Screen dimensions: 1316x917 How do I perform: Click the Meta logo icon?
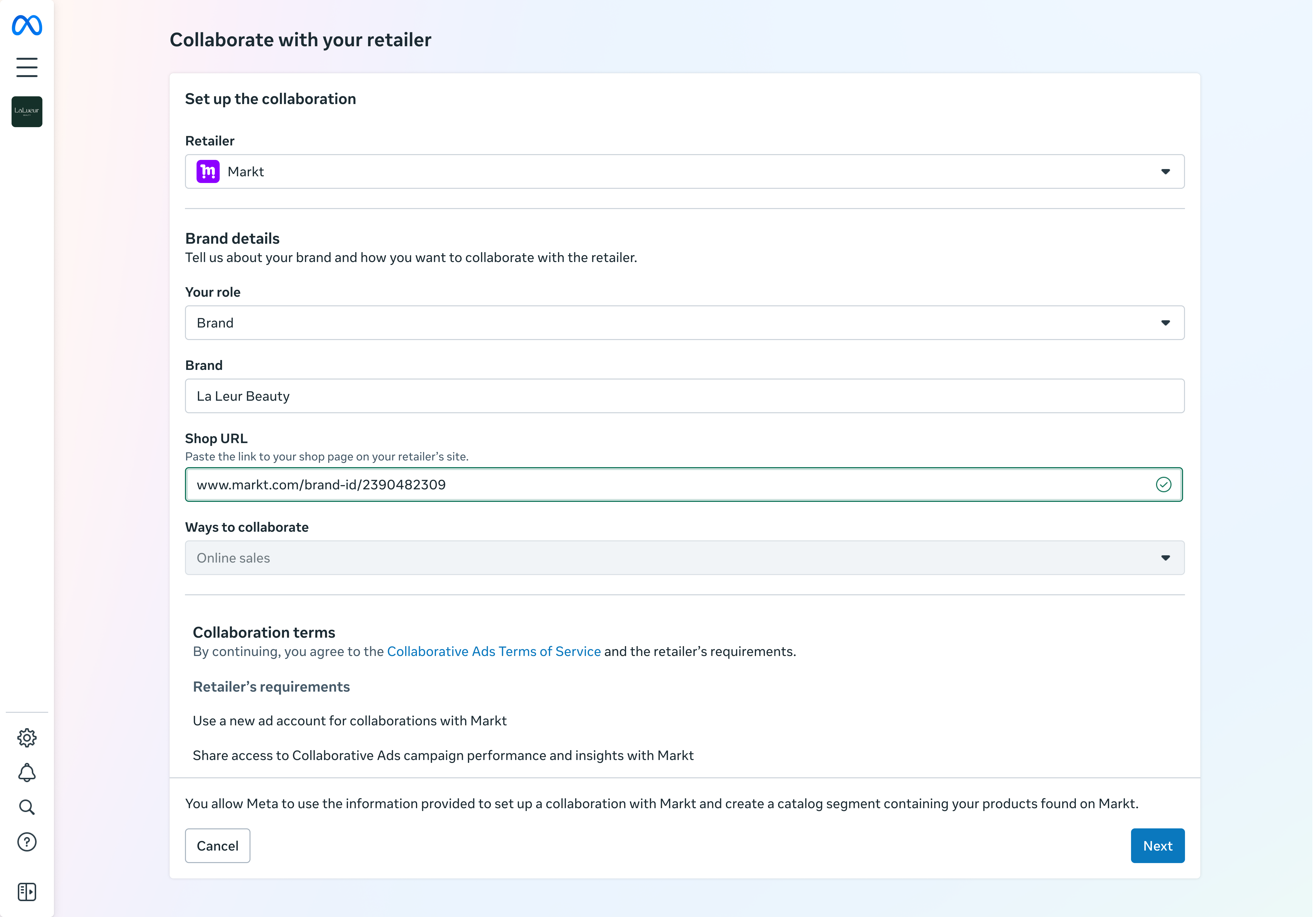pos(27,25)
